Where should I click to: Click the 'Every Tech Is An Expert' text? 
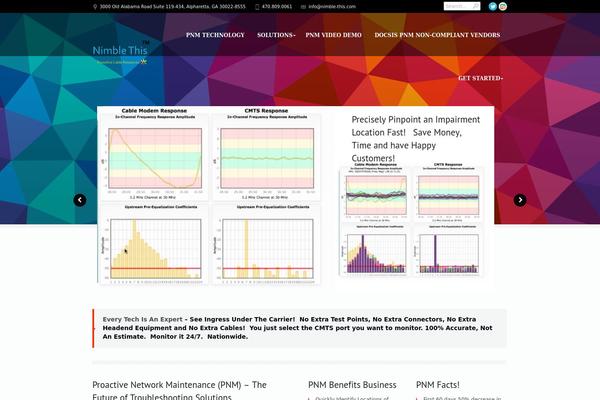tap(142, 319)
